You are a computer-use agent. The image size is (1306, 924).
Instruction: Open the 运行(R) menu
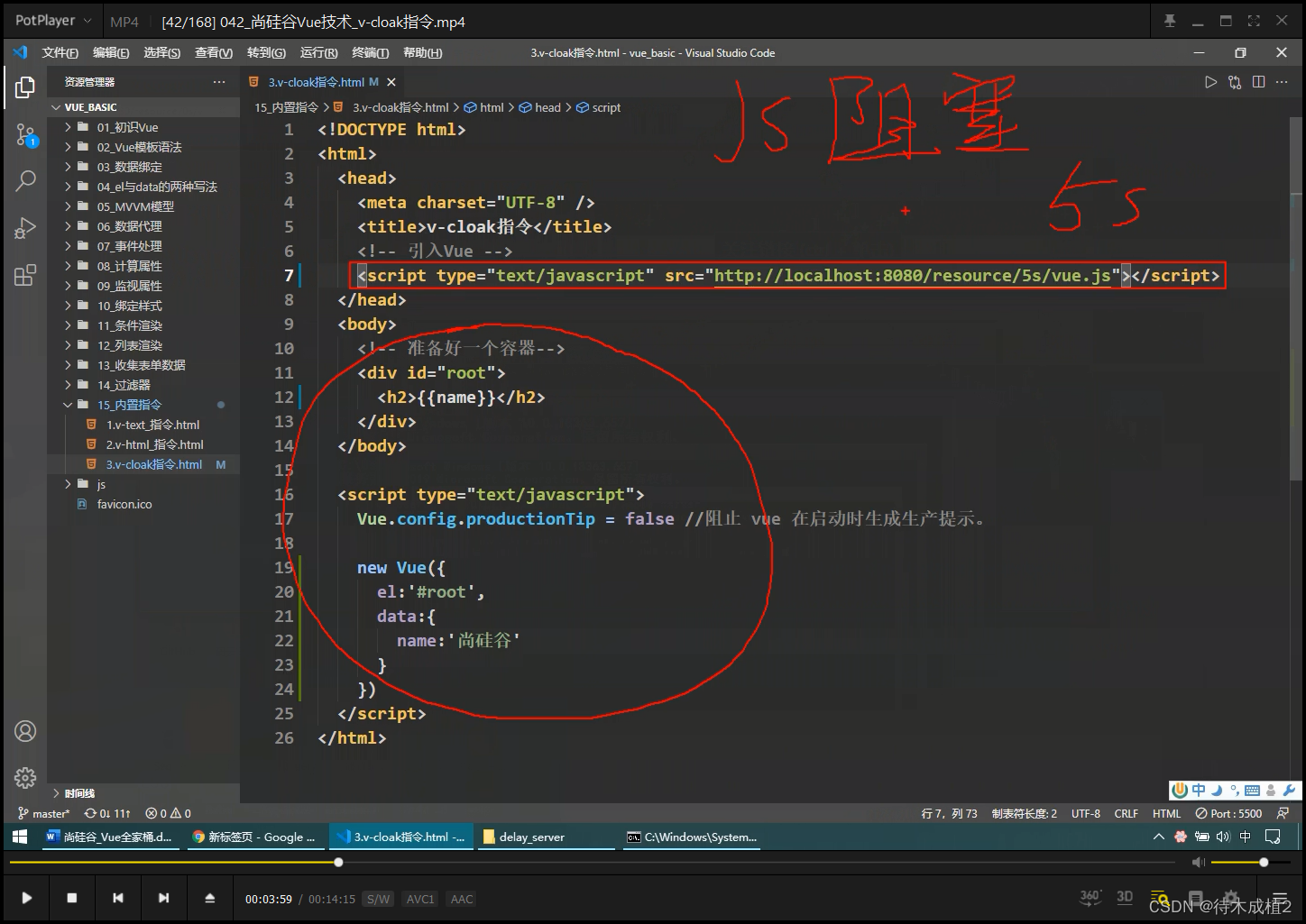pos(318,53)
